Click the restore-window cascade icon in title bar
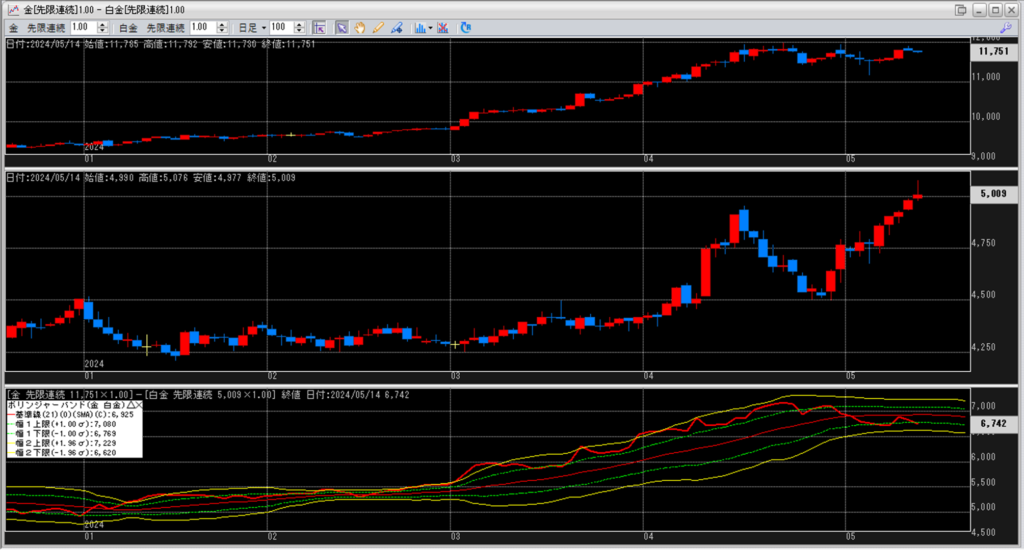 961,9
